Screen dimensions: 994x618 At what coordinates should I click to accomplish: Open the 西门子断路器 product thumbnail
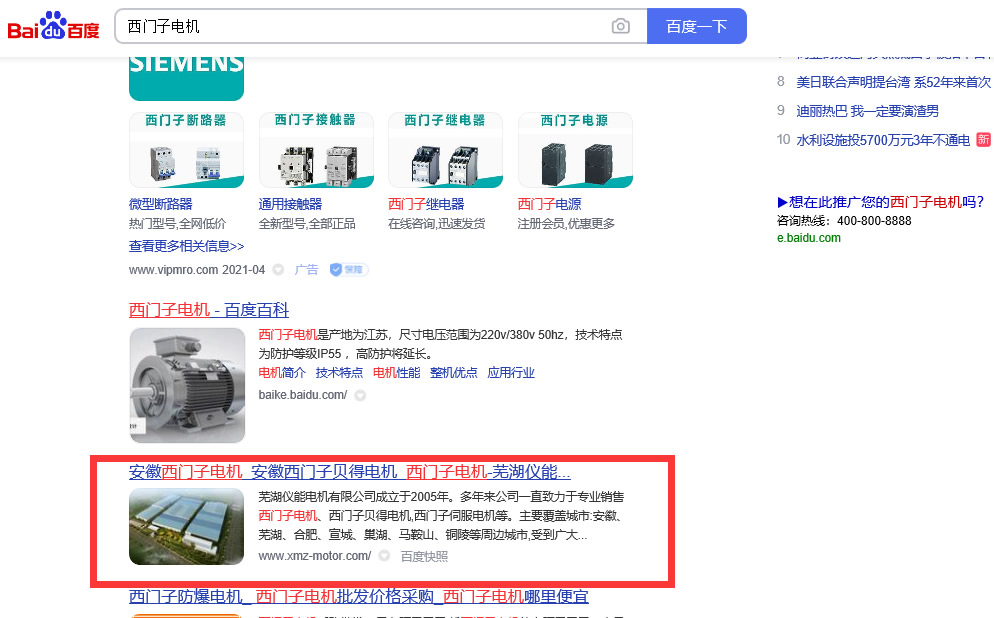point(186,151)
